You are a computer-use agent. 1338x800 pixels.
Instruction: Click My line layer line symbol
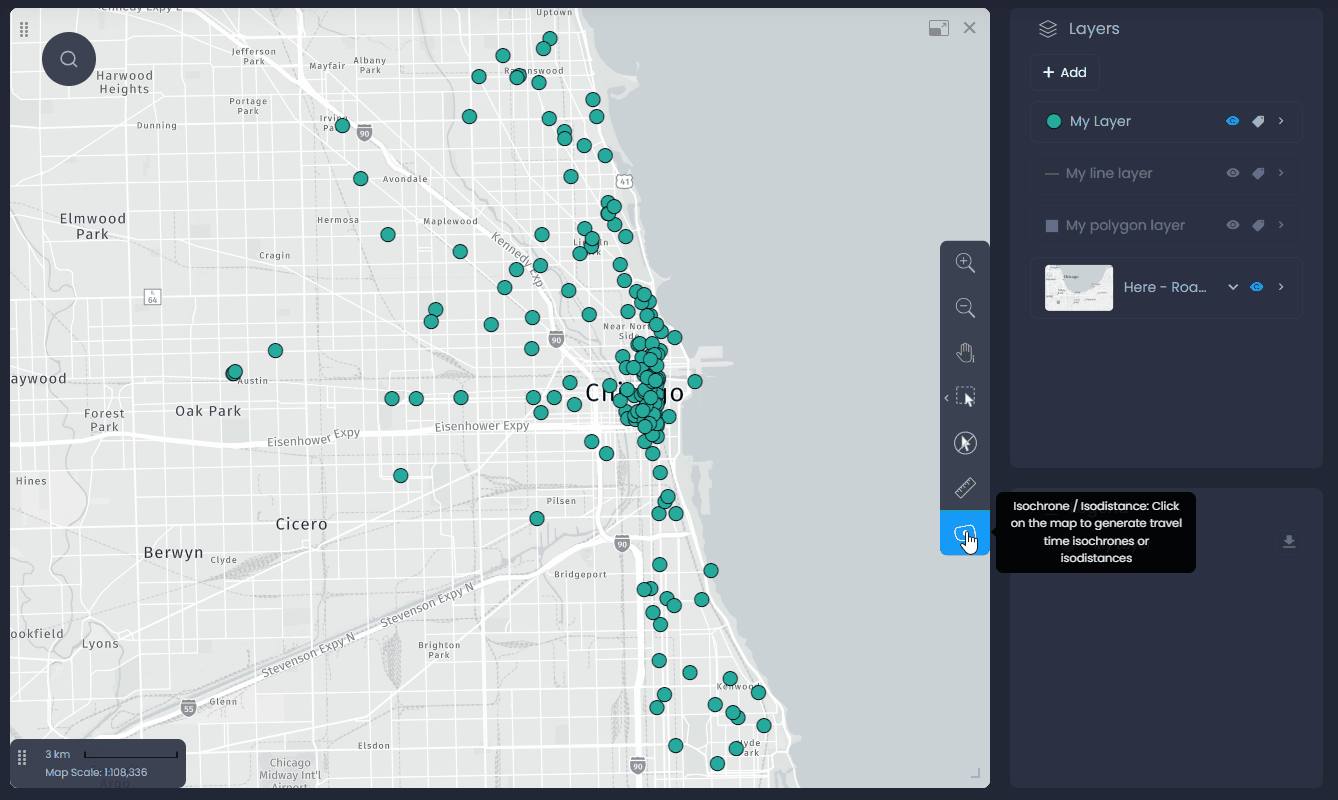tap(1052, 174)
